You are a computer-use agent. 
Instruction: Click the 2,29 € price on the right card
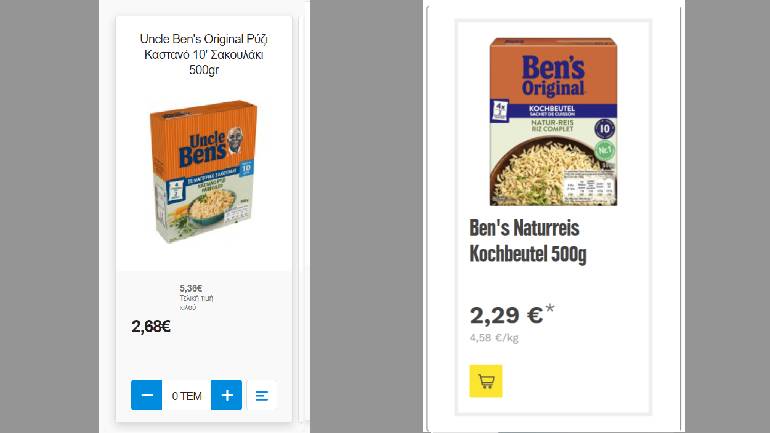coord(506,315)
